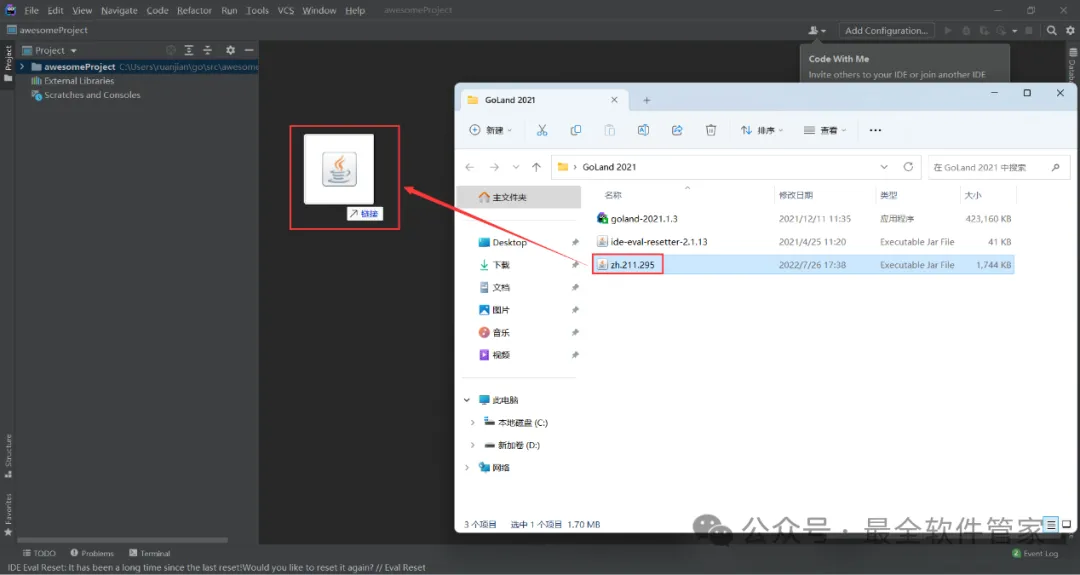Viewport: 1080px width, 575px height.
Task: Open the Terminal tool window tab
Action: pyautogui.click(x=149, y=553)
